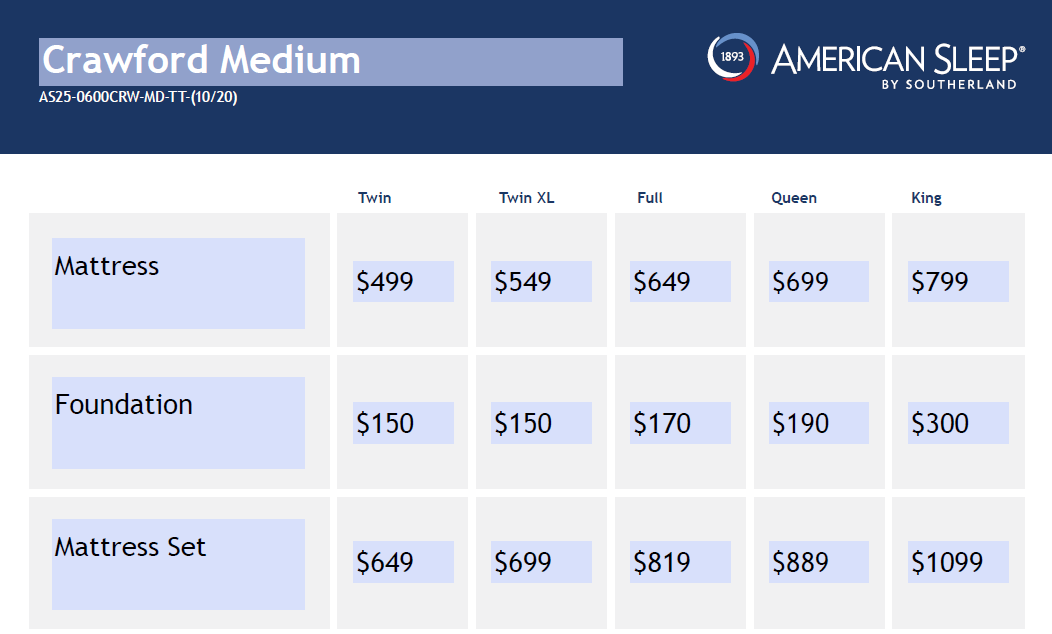Select the Full Mattress price field
This screenshot has width=1052, height=634.
[680, 282]
